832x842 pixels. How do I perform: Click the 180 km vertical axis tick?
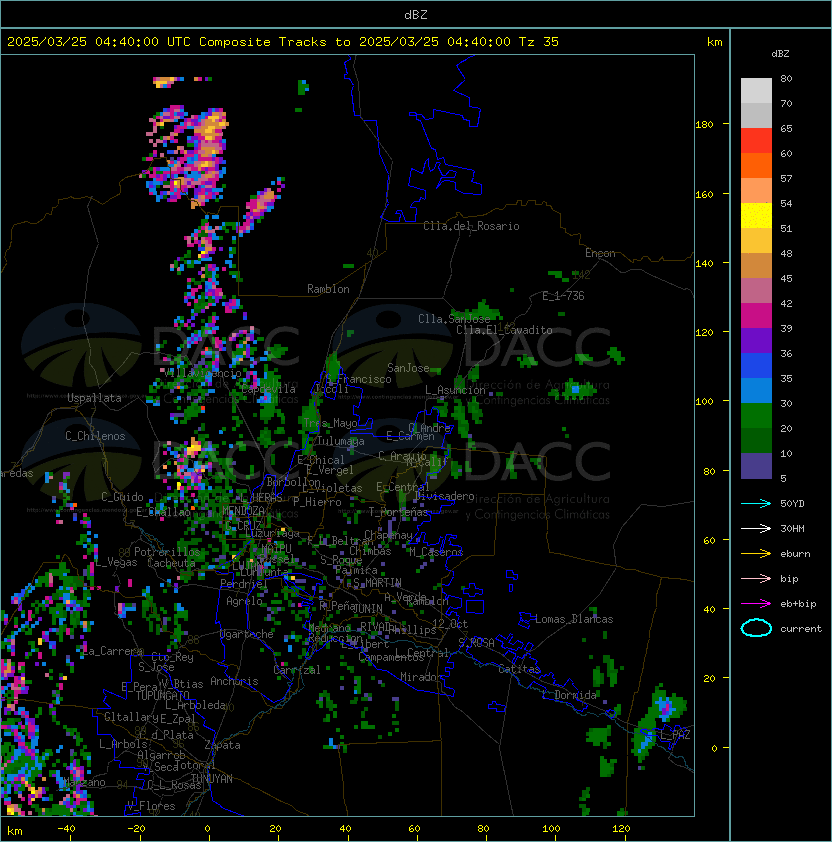pyautogui.click(x=704, y=125)
